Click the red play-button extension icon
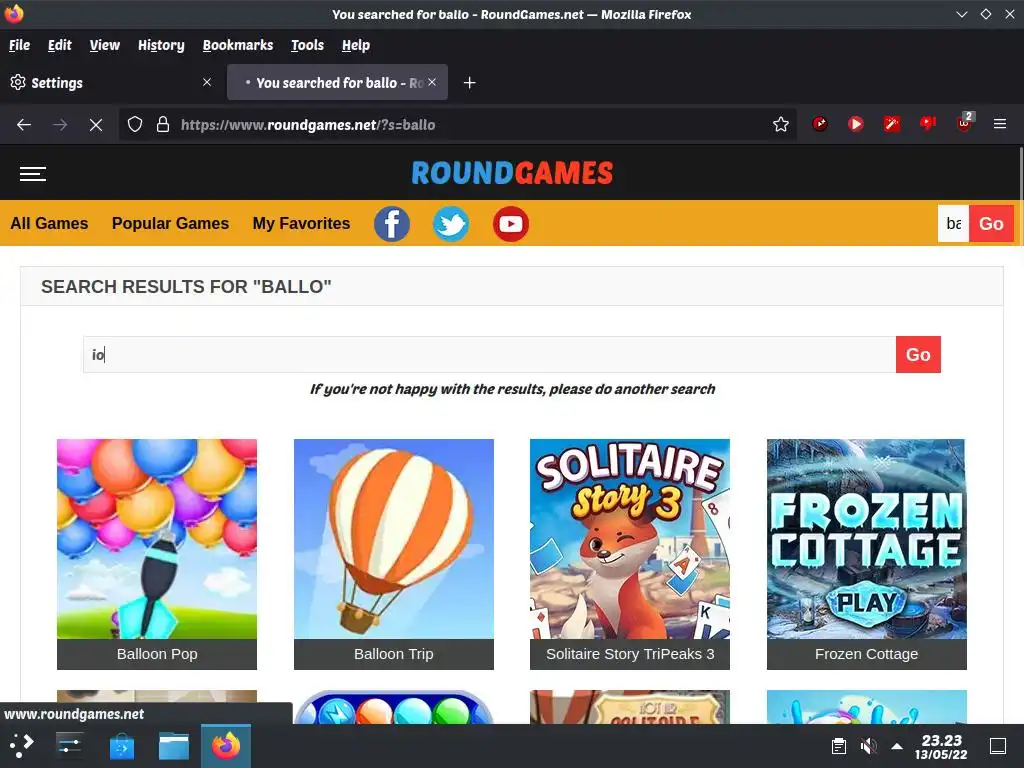Image resolution: width=1024 pixels, height=768 pixels. point(856,123)
